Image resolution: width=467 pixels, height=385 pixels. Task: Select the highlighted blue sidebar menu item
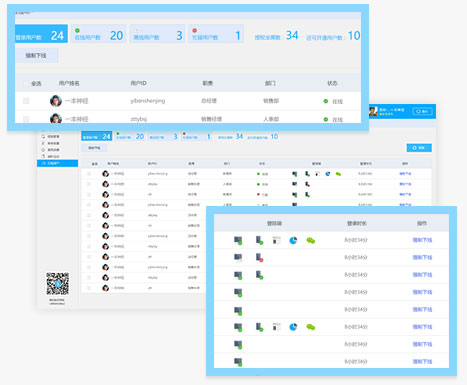point(57,163)
